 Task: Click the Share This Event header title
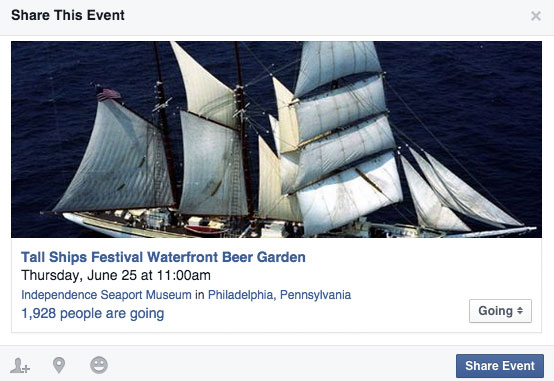click(68, 15)
